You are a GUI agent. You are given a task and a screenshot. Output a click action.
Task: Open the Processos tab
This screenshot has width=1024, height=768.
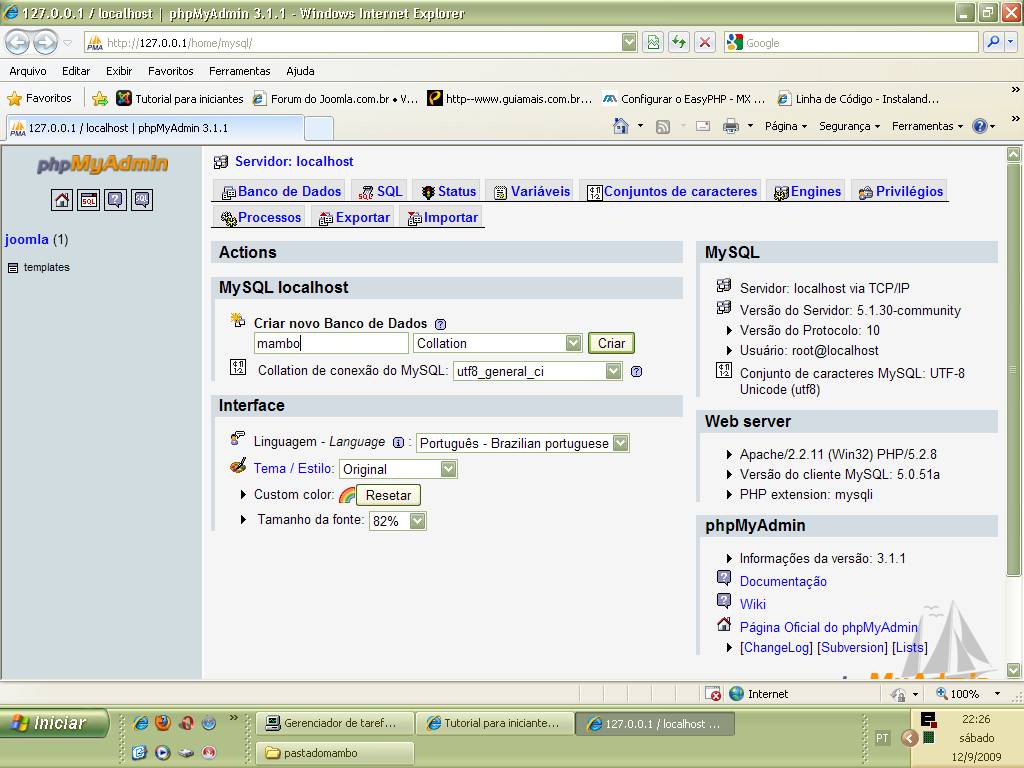click(261, 217)
